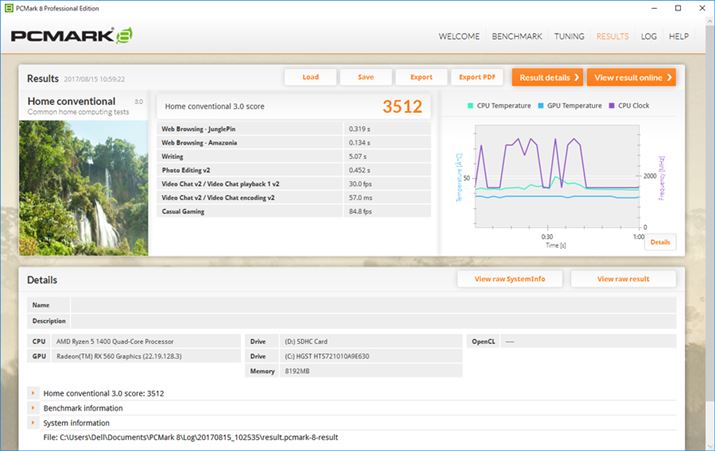Select Photo Editing v2 row

click(x=294, y=170)
